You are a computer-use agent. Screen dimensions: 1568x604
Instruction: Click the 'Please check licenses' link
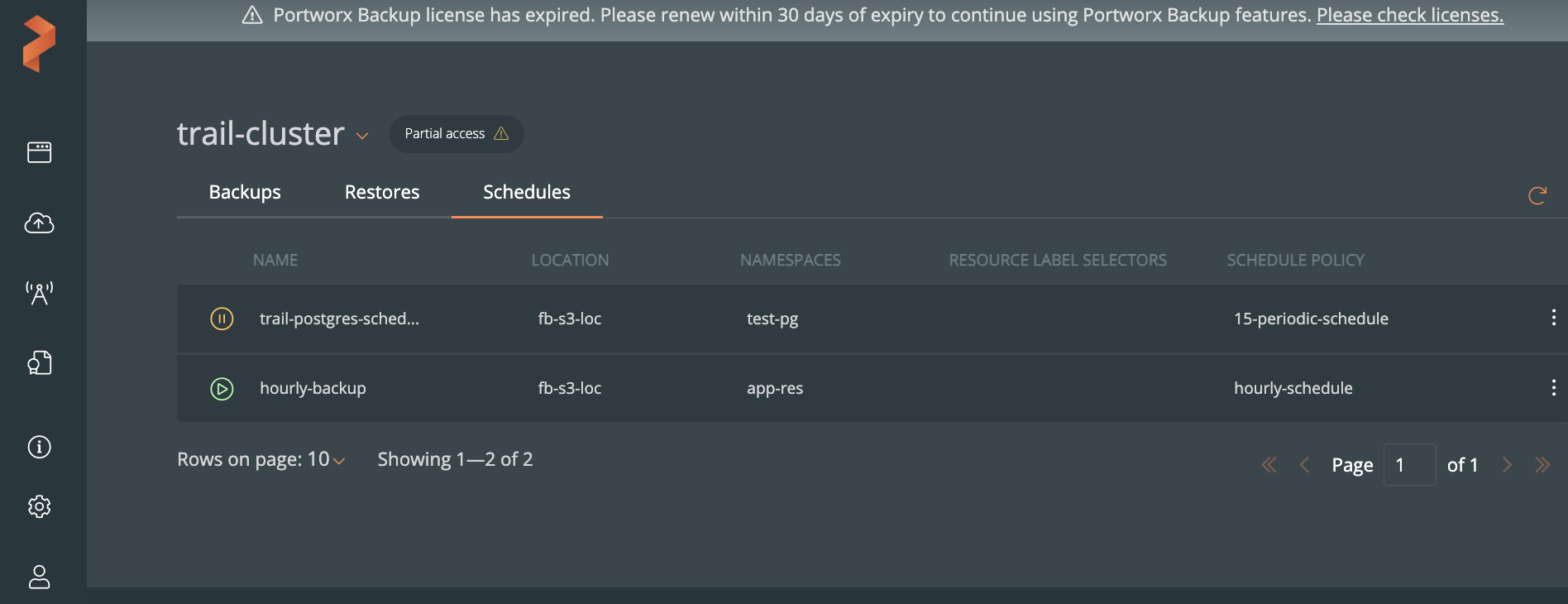tap(1409, 15)
